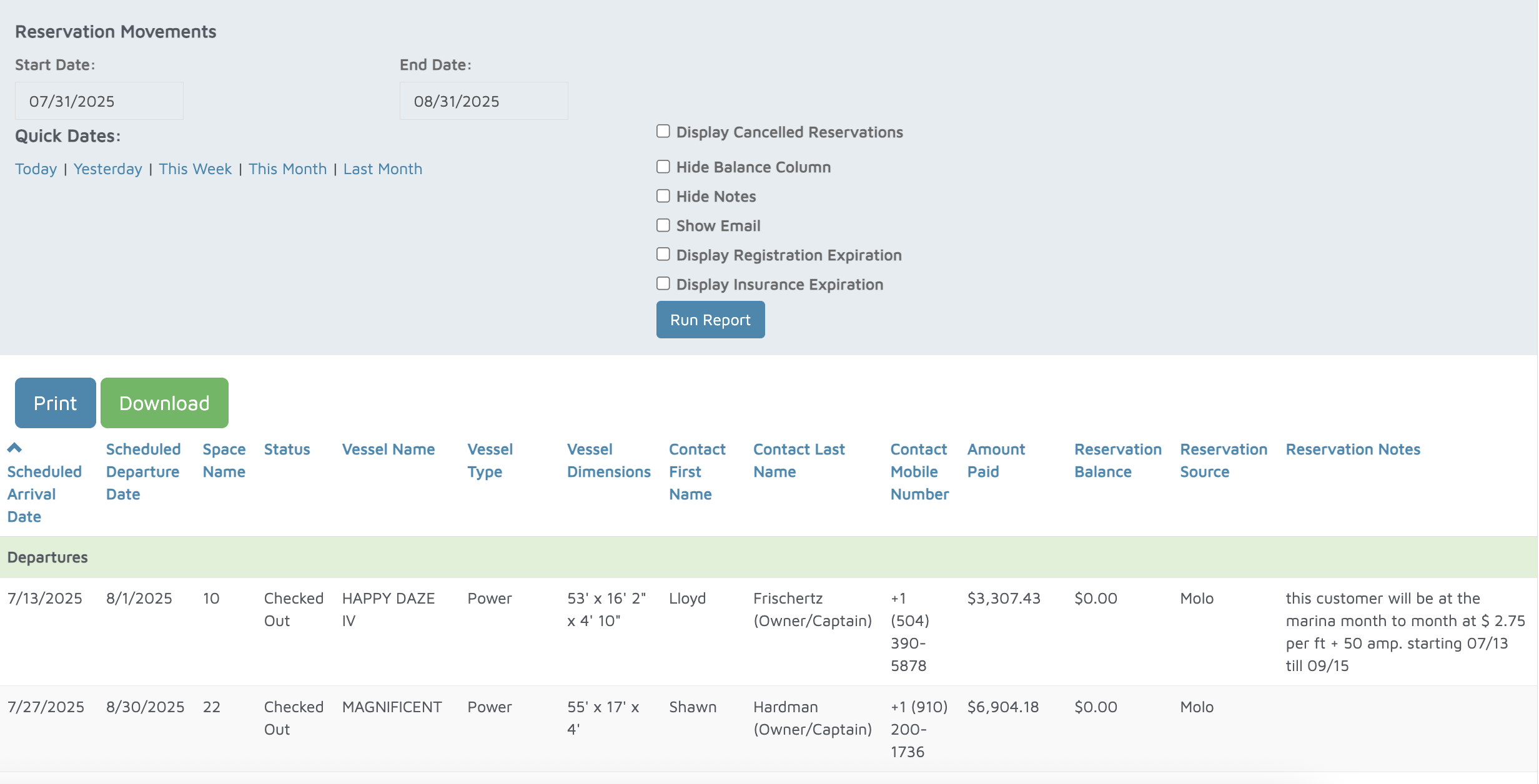The height and width of the screenshot is (784, 1539).
Task: Check Display Insurance Expiration option
Action: (663, 284)
